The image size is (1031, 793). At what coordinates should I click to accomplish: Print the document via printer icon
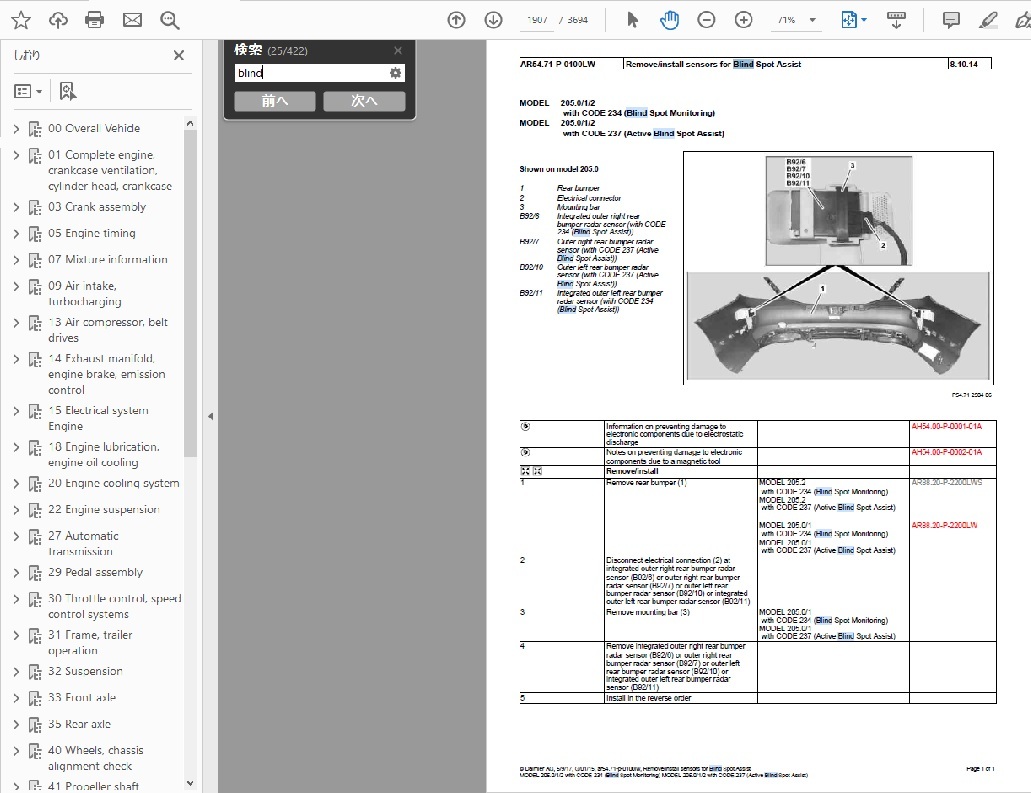[95, 20]
